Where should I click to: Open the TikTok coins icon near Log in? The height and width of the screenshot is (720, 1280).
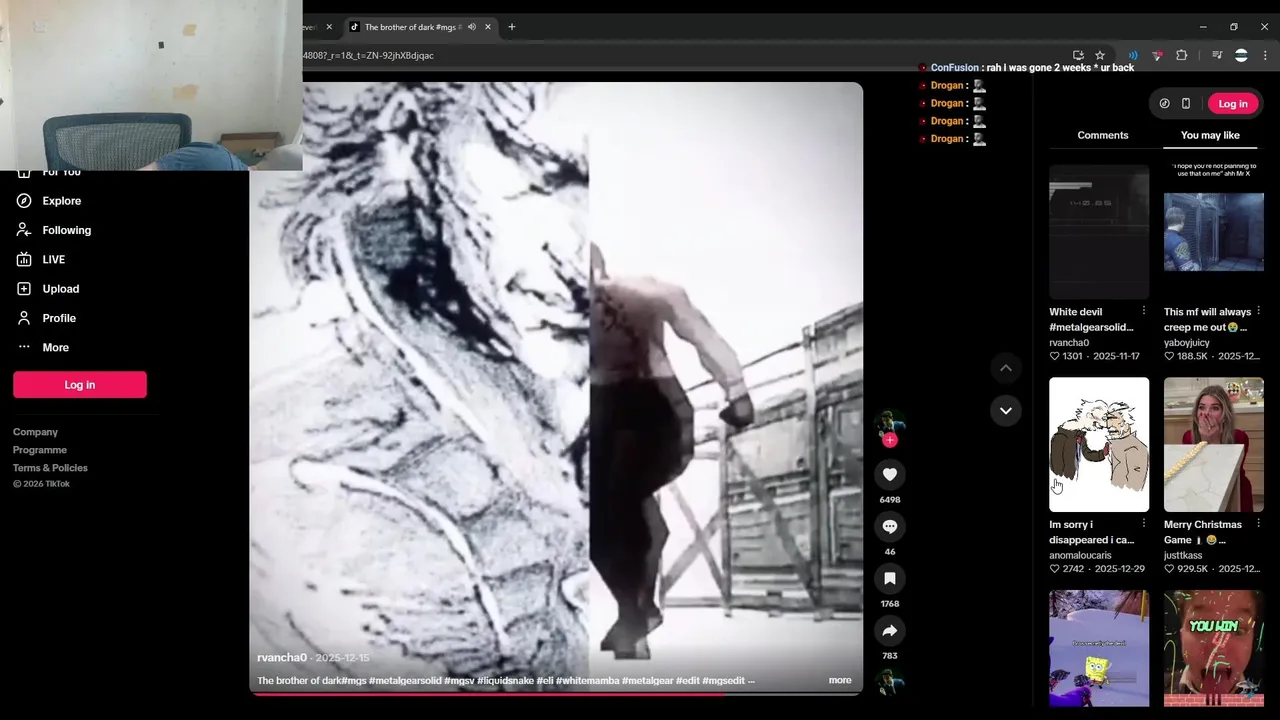[x=1164, y=104]
